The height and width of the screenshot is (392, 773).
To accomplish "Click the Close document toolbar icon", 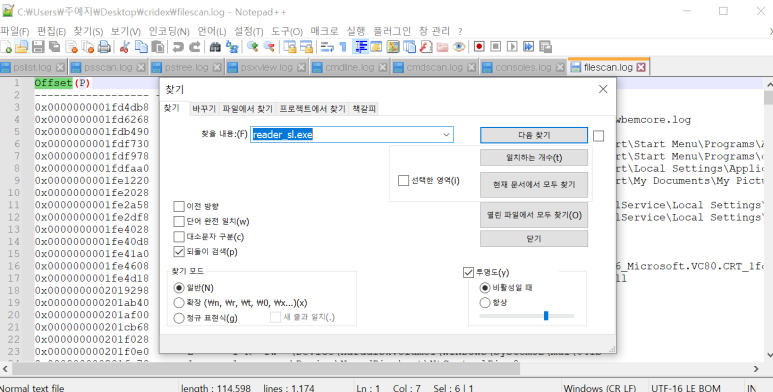I will 71,47.
